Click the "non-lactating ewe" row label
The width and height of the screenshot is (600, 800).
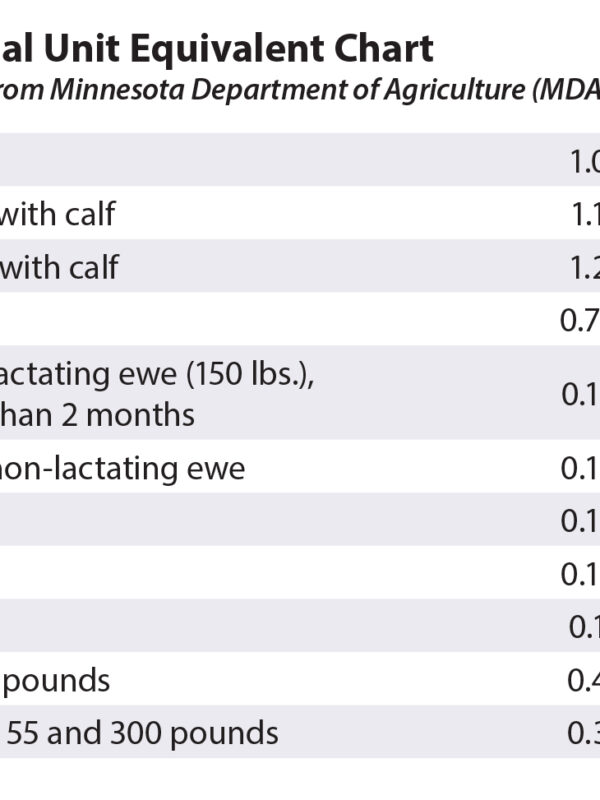[x=123, y=467]
